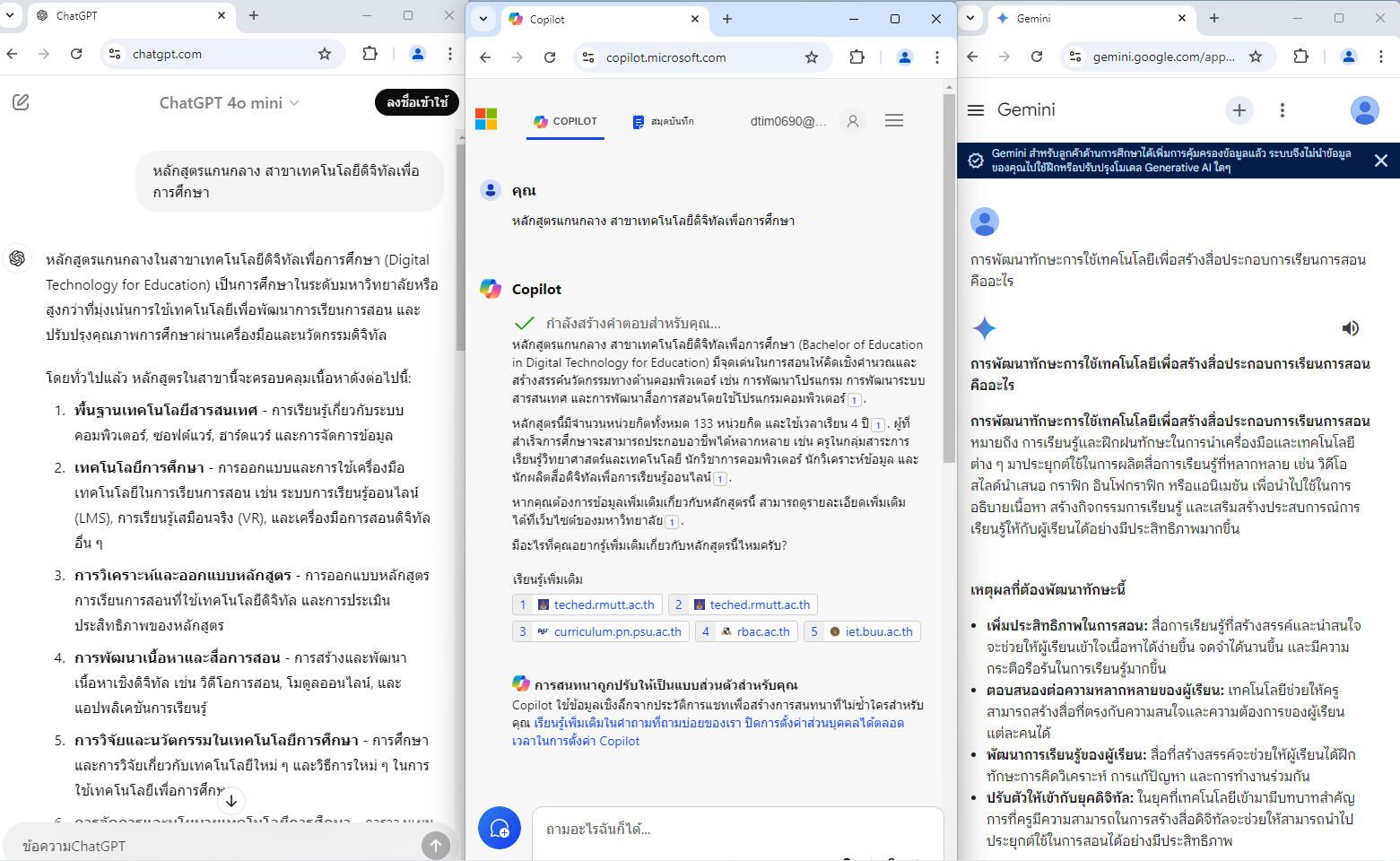
Task: Open Copilot hamburger menu
Action: (893, 120)
